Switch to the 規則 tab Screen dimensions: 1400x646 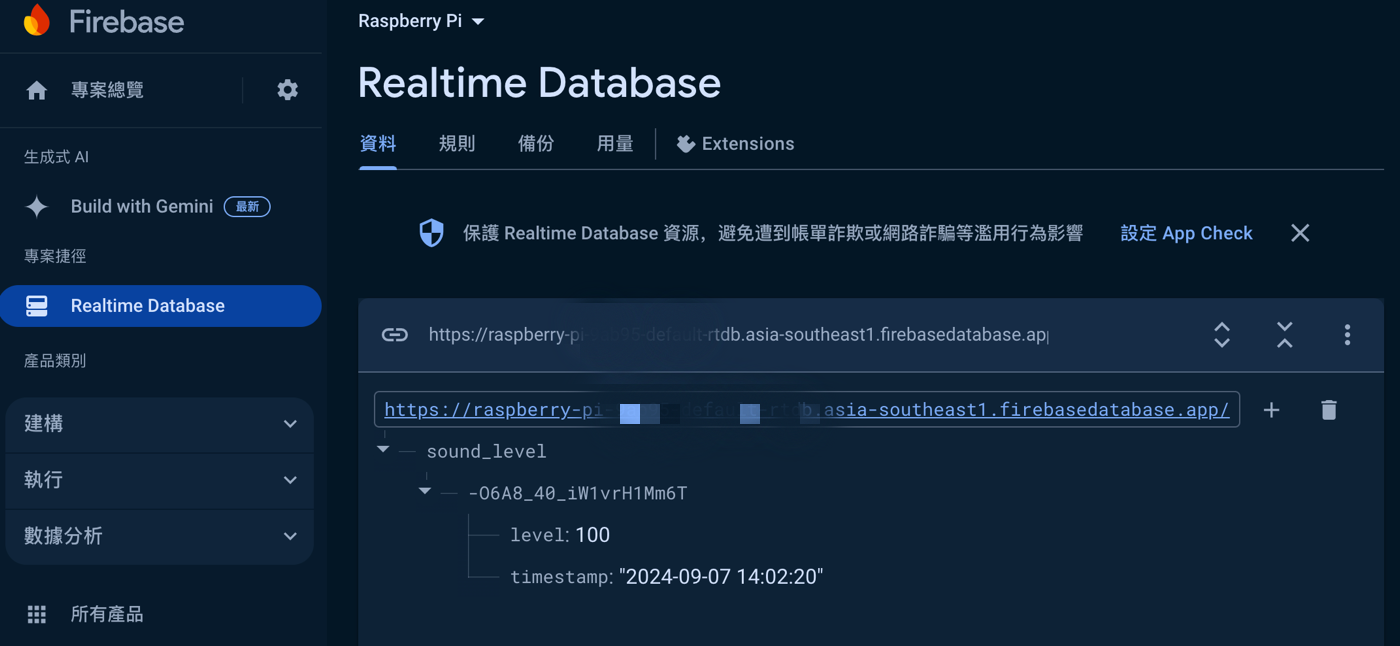tap(457, 143)
